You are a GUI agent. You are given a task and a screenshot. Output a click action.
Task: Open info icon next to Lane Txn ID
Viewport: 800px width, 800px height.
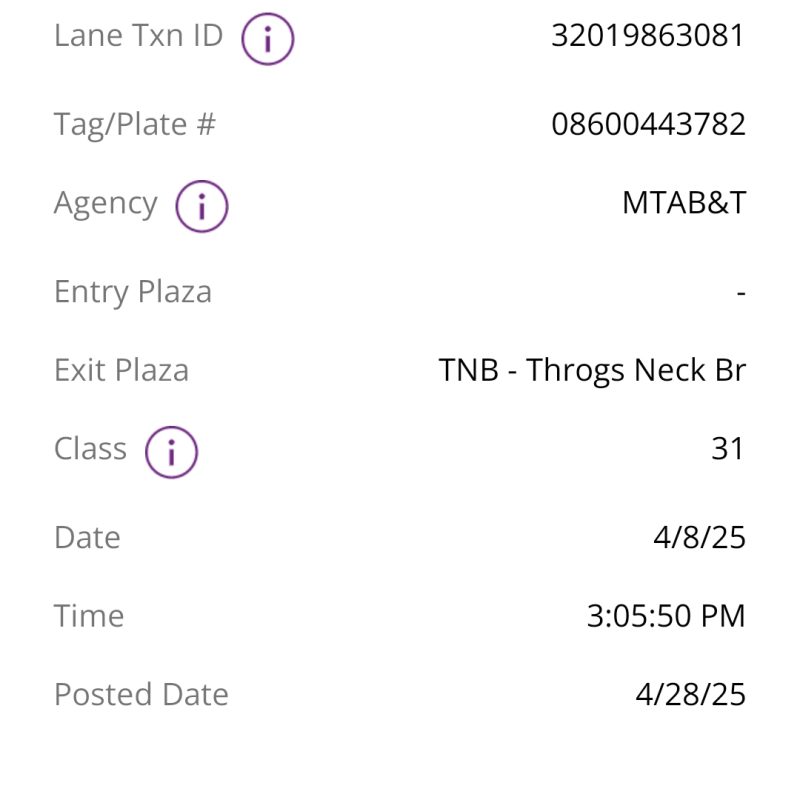(x=267, y=39)
